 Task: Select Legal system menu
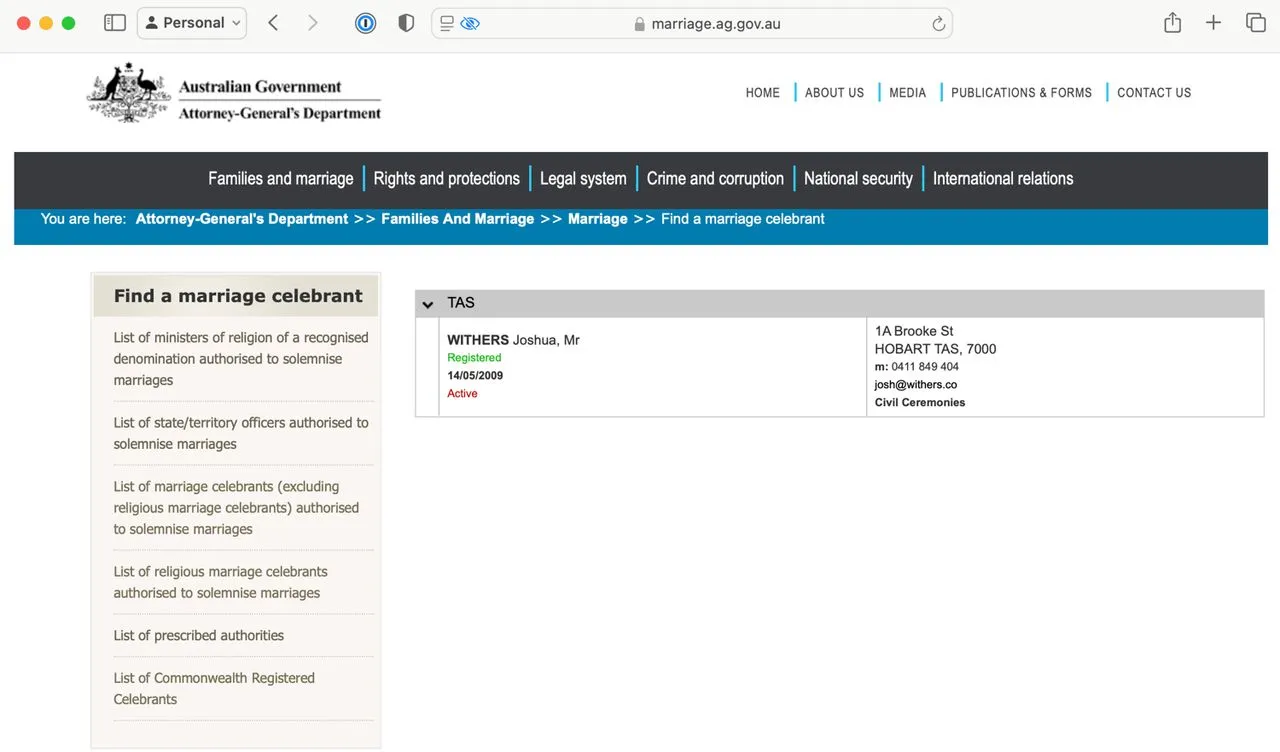(583, 178)
